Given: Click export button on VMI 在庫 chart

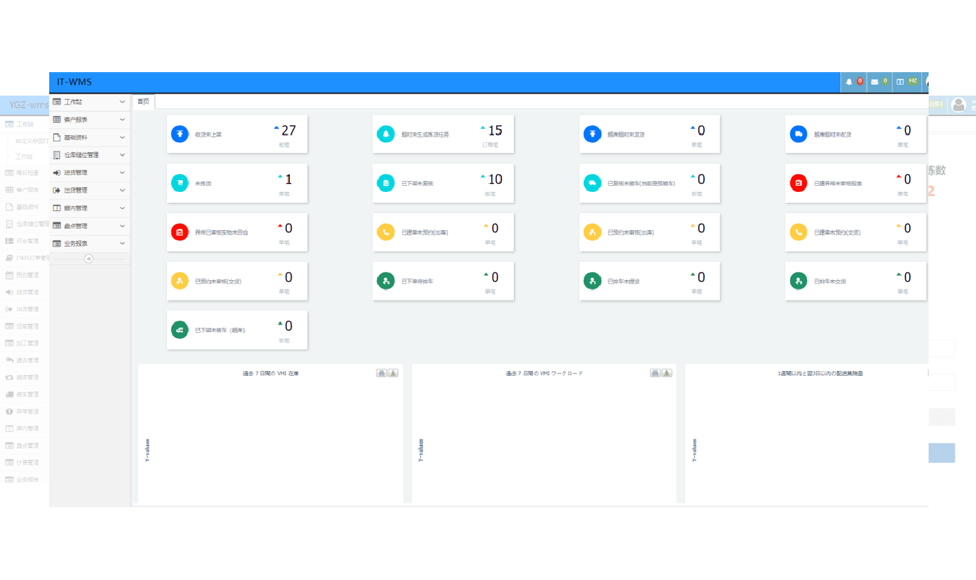Looking at the screenshot, I should 393,373.
